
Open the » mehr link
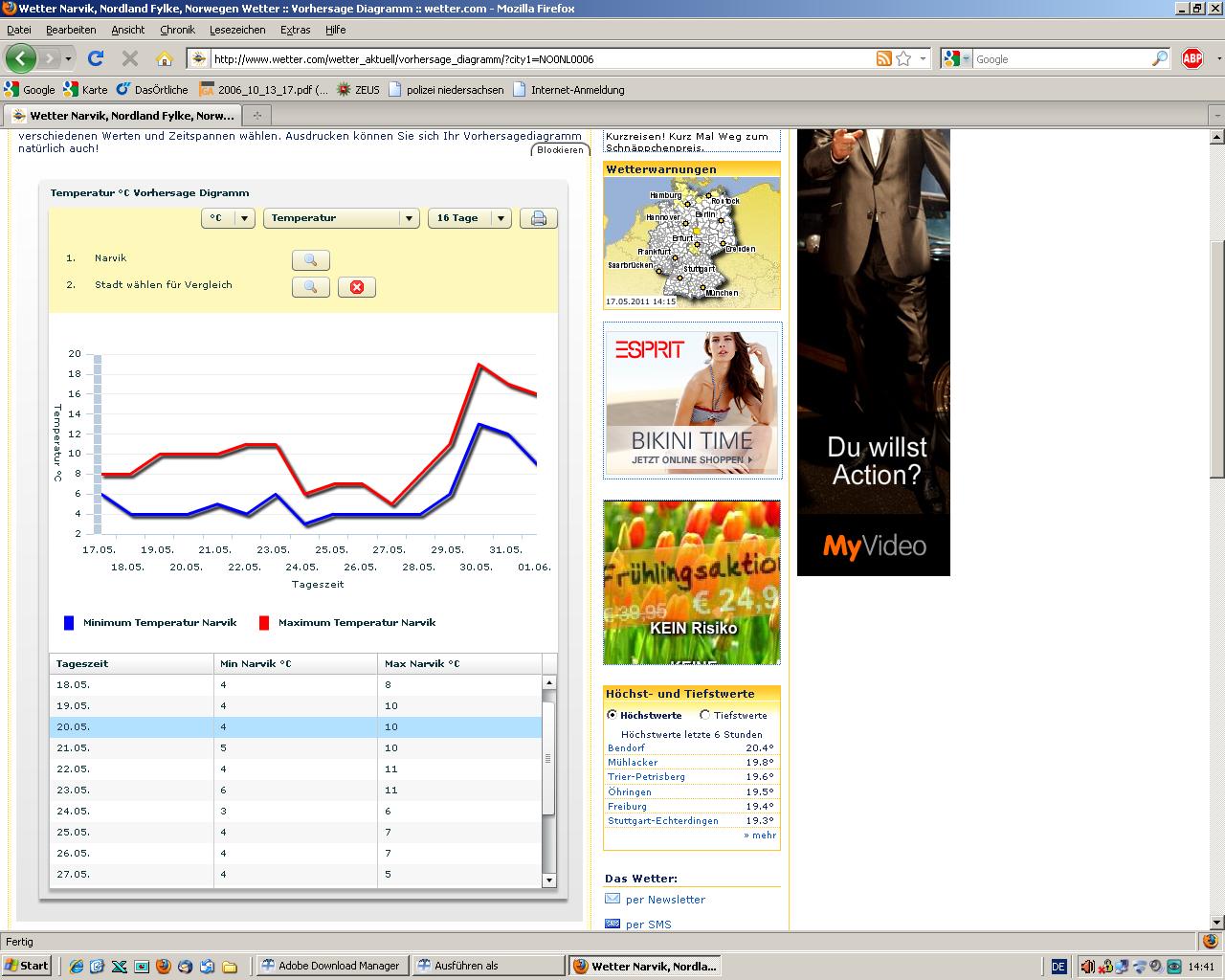[760, 835]
